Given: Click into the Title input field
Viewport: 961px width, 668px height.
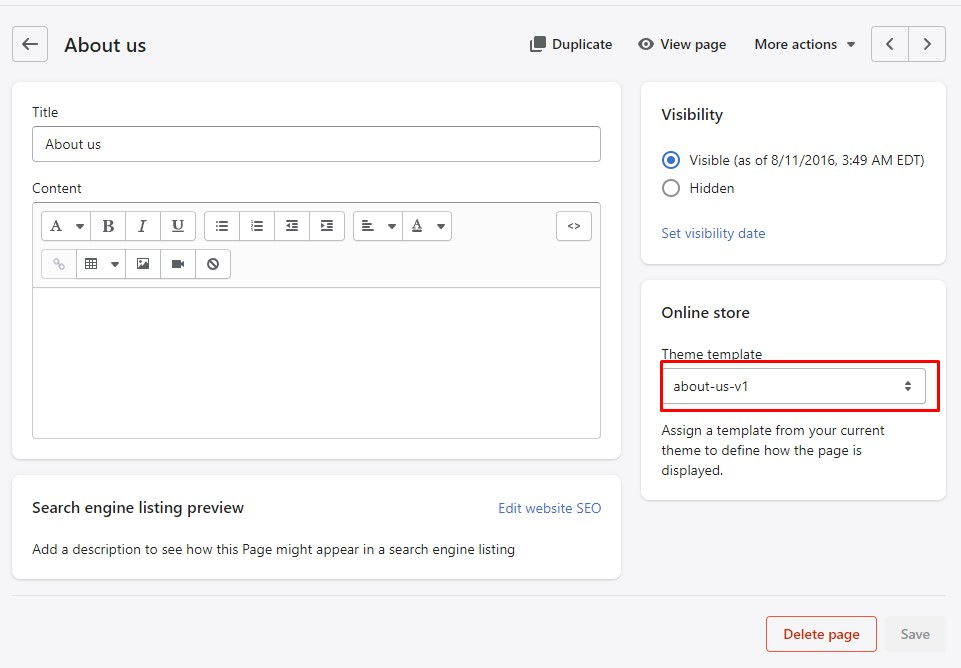Looking at the screenshot, I should [316, 144].
